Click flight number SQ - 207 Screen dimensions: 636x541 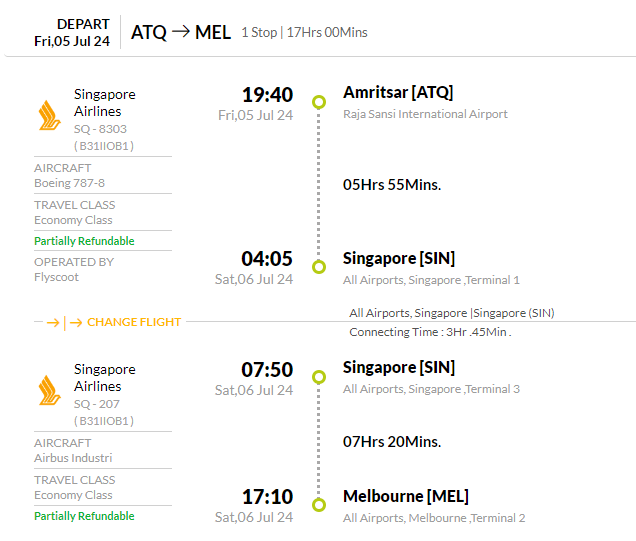97,404
